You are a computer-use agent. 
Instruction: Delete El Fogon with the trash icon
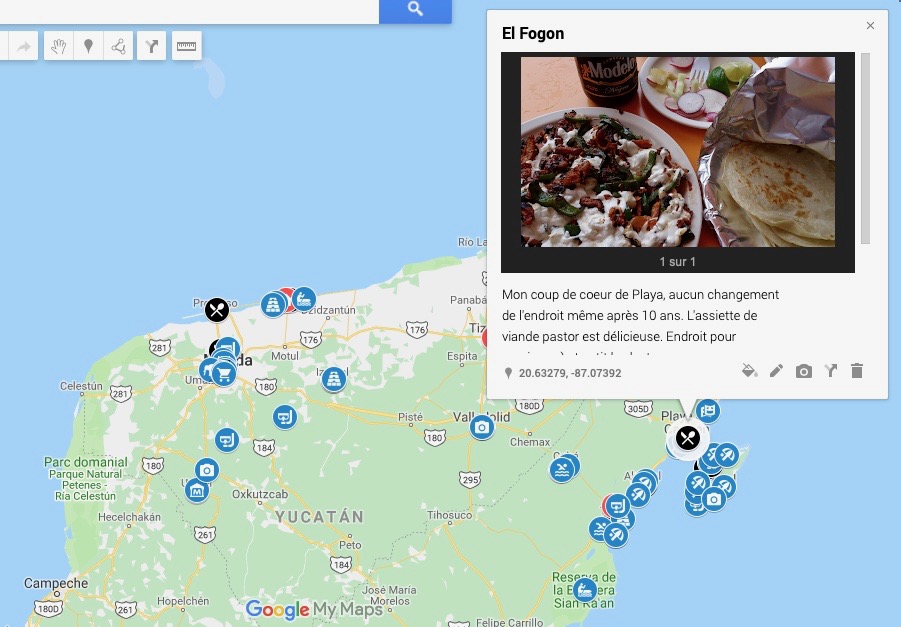857,371
